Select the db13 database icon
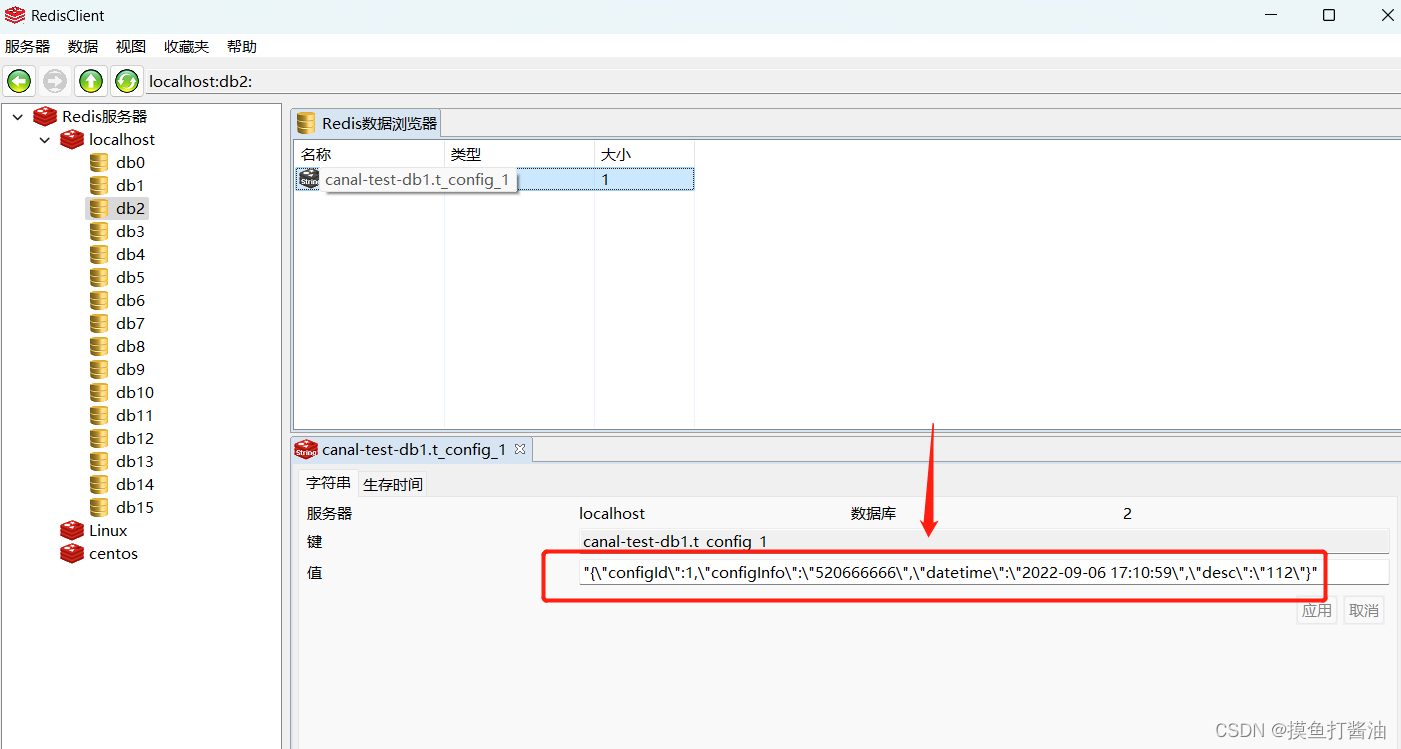Viewport: 1401px width, 749px height. click(x=99, y=461)
